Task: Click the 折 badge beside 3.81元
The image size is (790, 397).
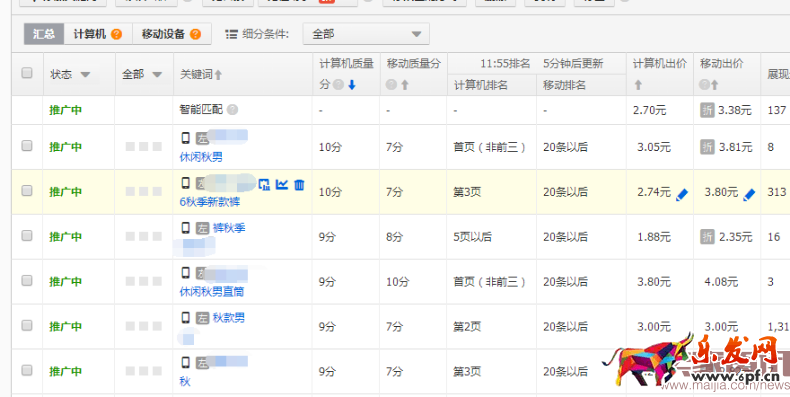Action: [x=707, y=147]
